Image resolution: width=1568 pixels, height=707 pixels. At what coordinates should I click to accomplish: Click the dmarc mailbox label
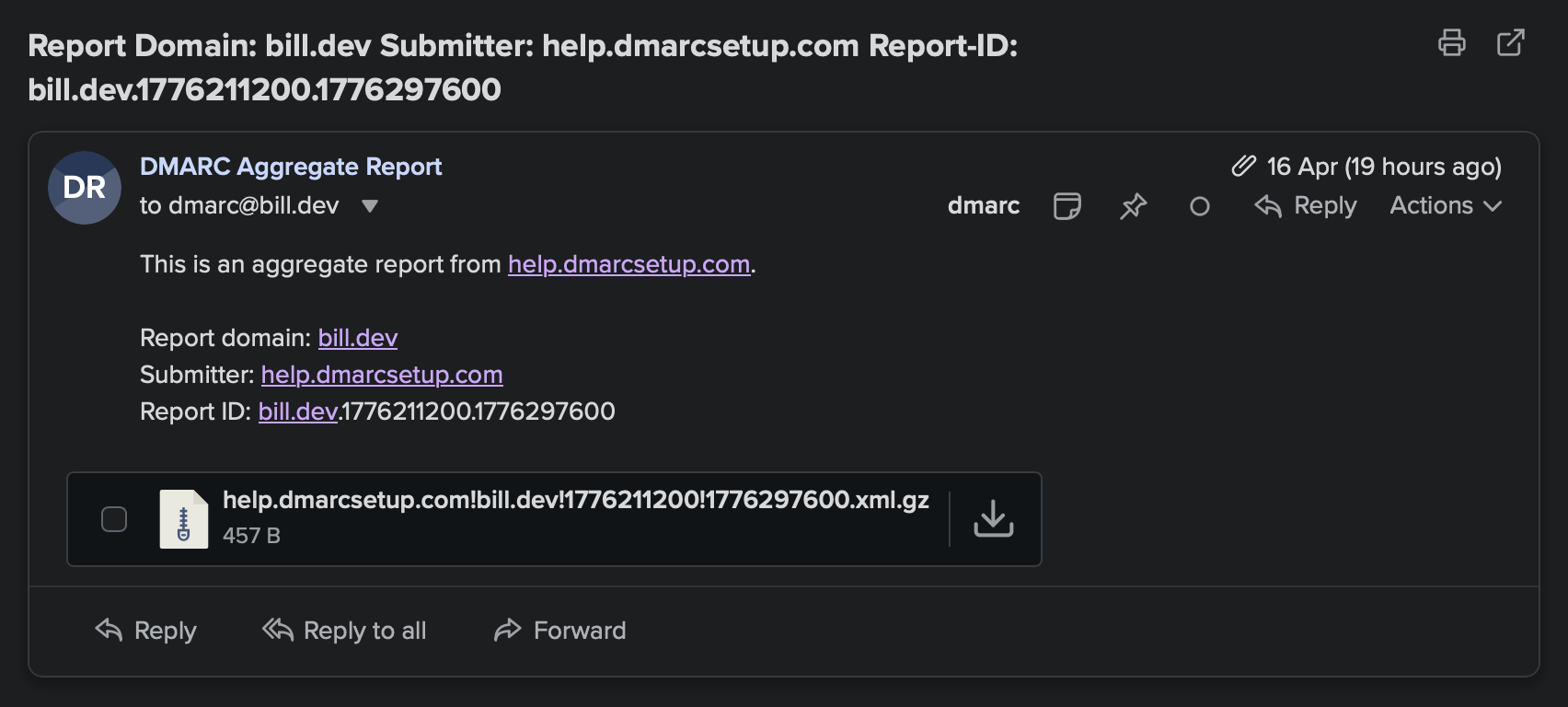tap(983, 206)
